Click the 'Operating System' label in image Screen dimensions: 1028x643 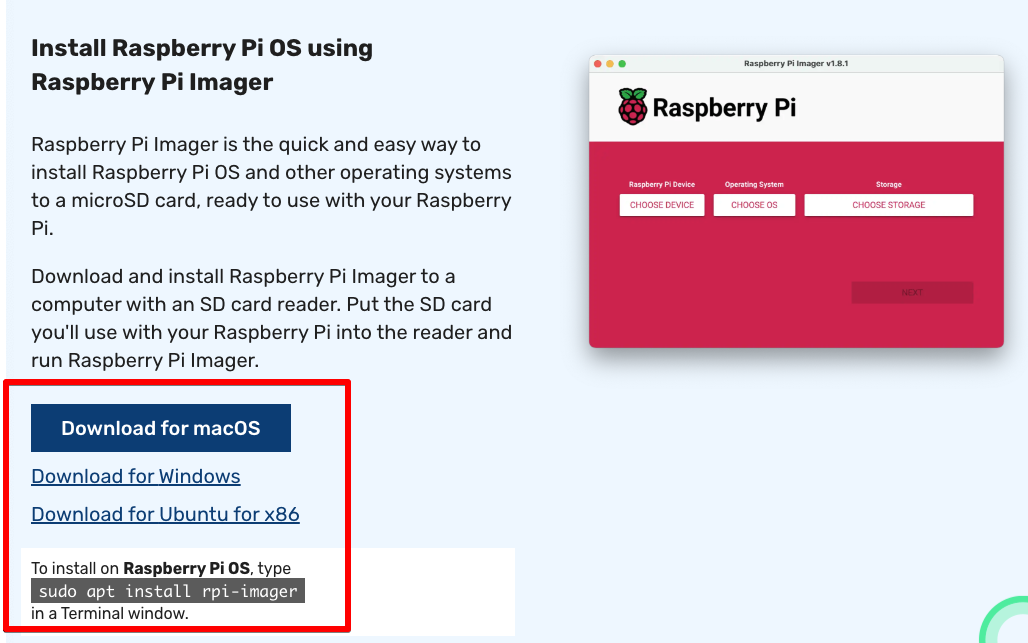tap(754, 184)
